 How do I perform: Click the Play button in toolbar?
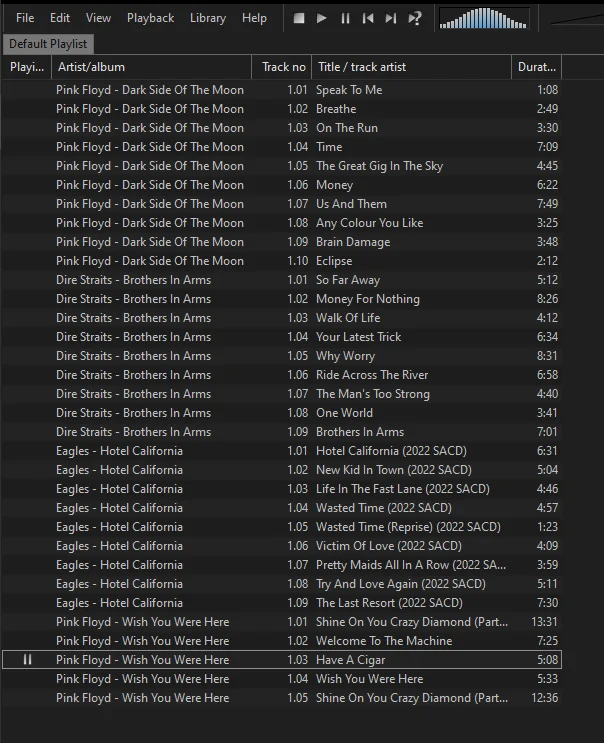tap(322, 18)
